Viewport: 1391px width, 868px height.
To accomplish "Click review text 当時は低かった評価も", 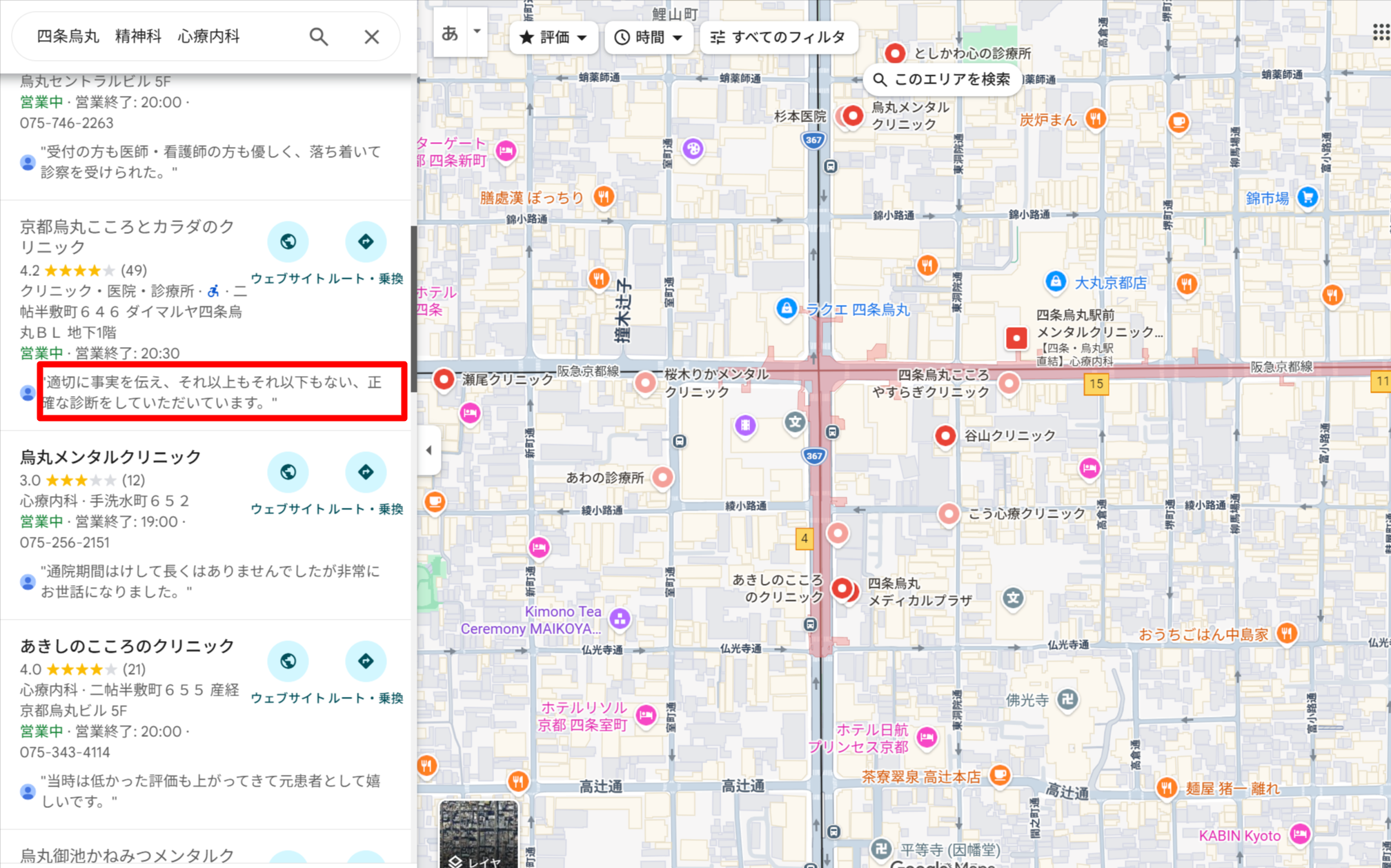I will click(x=210, y=791).
